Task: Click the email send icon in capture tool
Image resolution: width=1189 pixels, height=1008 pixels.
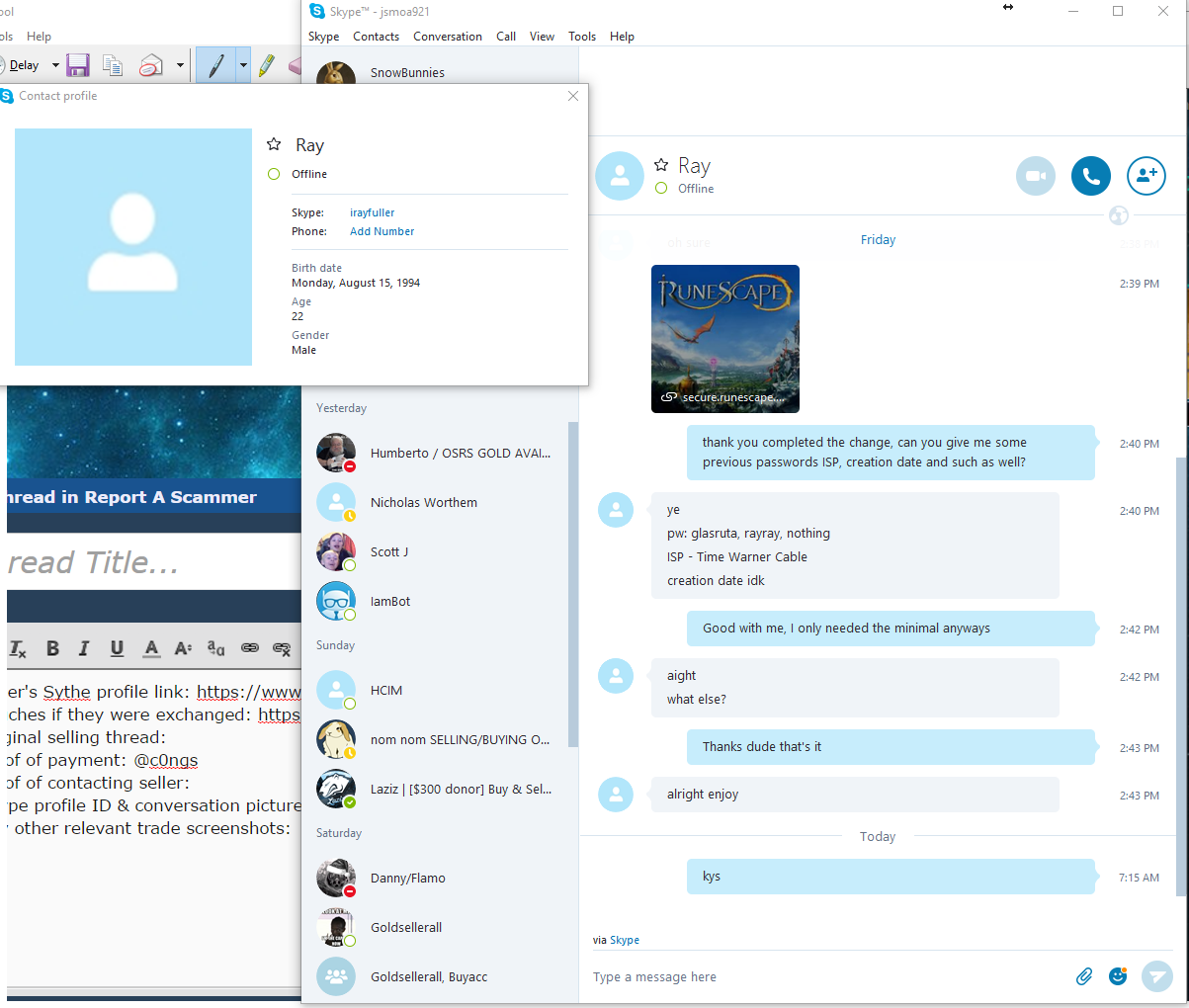Action: click(x=151, y=65)
